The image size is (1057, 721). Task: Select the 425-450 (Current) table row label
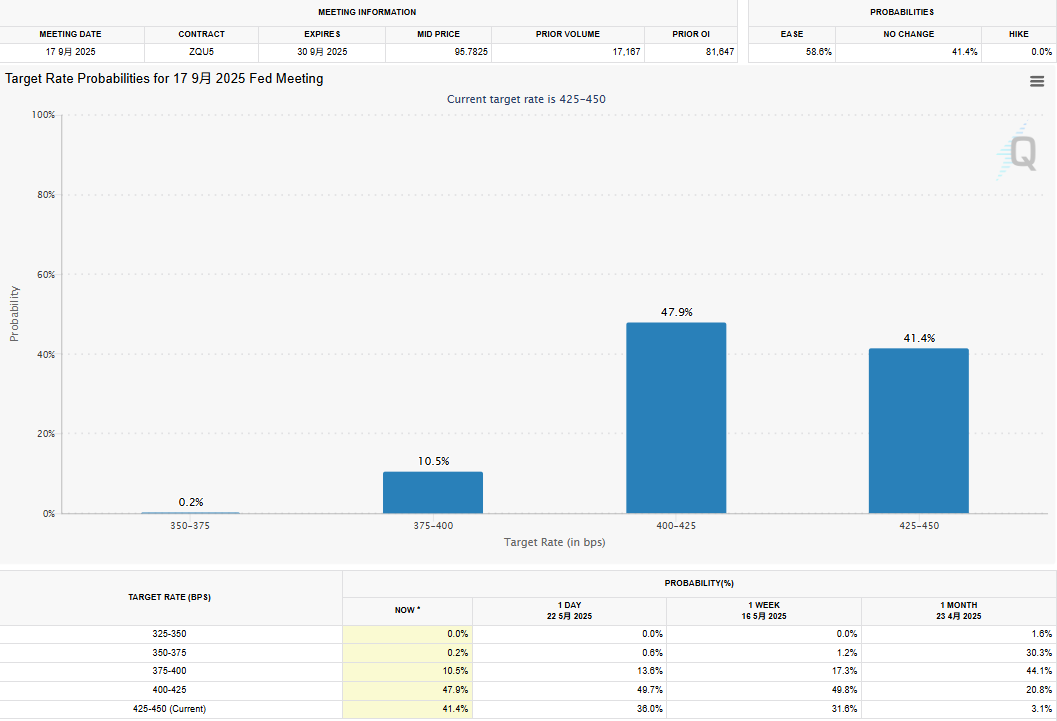pyautogui.click(x=171, y=708)
